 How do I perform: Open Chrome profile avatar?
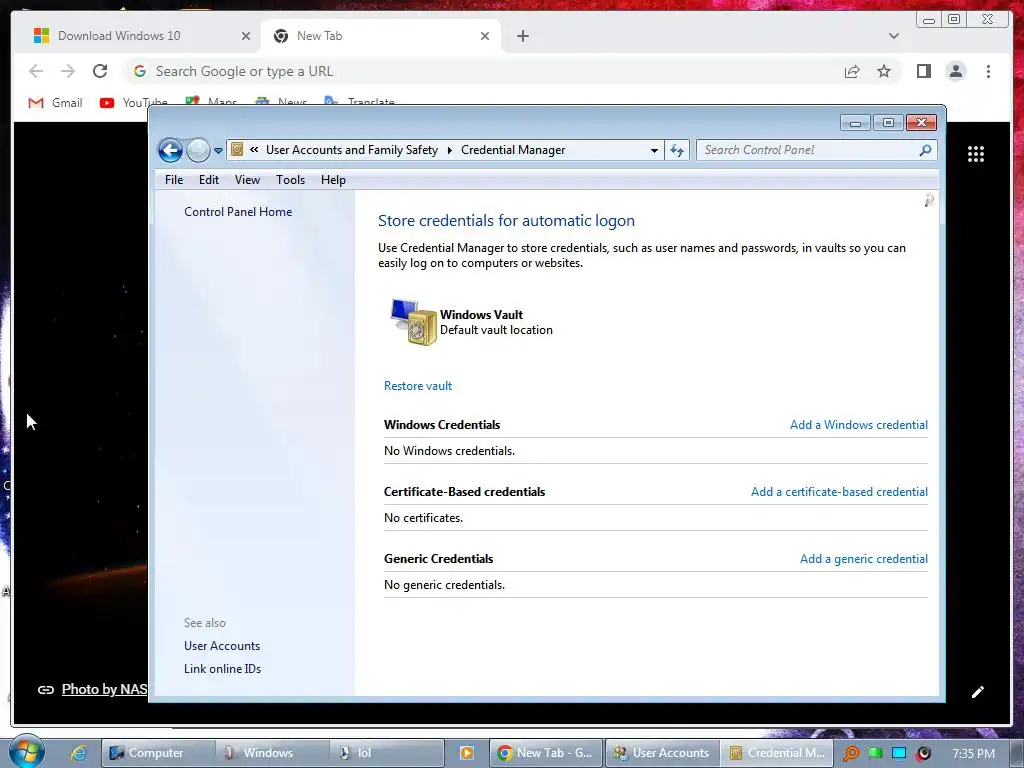coord(955,71)
